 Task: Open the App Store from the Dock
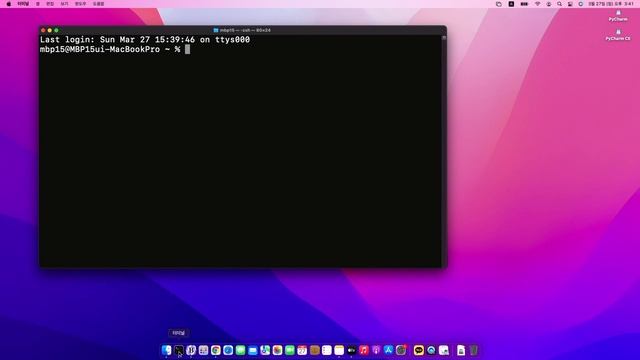click(x=388, y=350)
